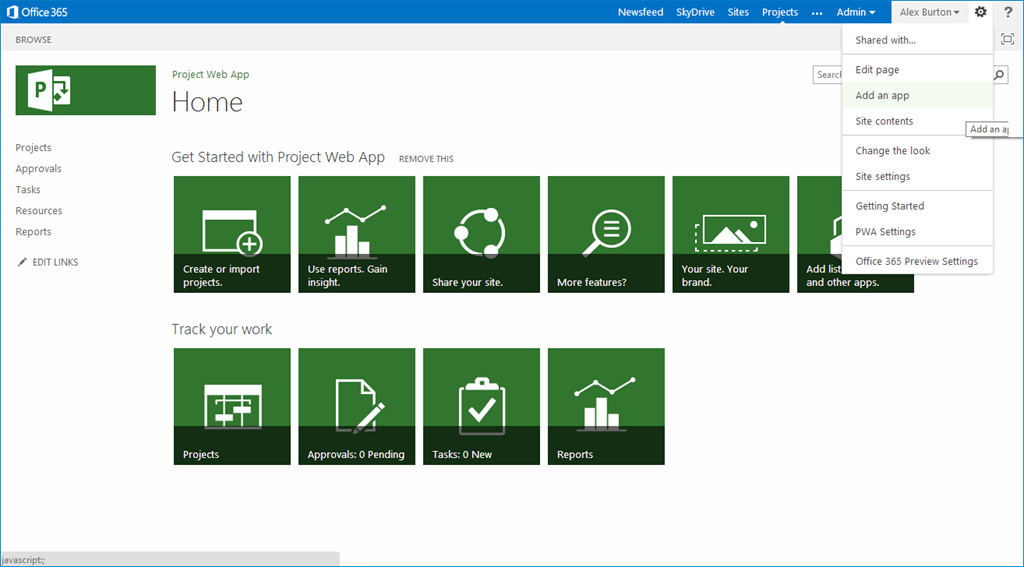Open Reports in the left sidebar
Screen dimensions: 1024x567
pos(33,232)
